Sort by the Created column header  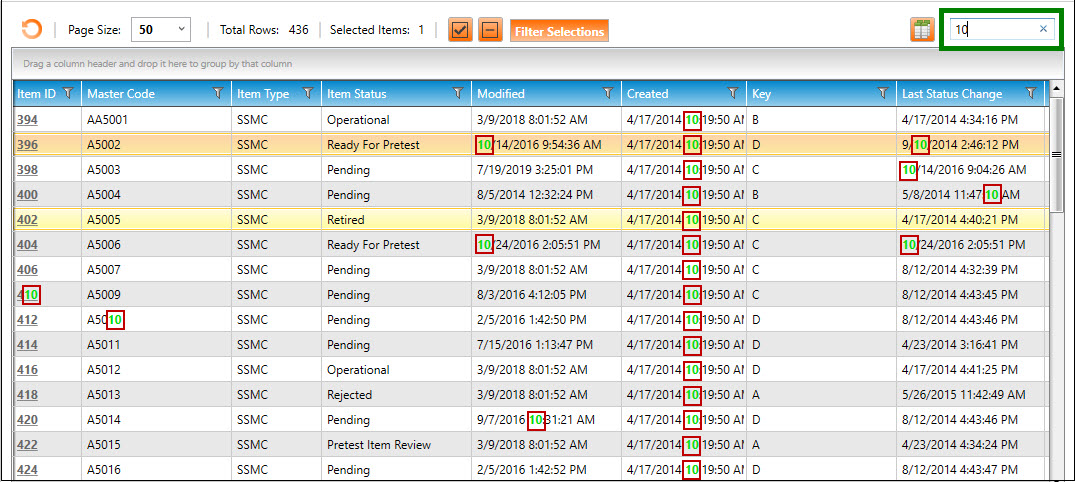[x=660, y=94]
